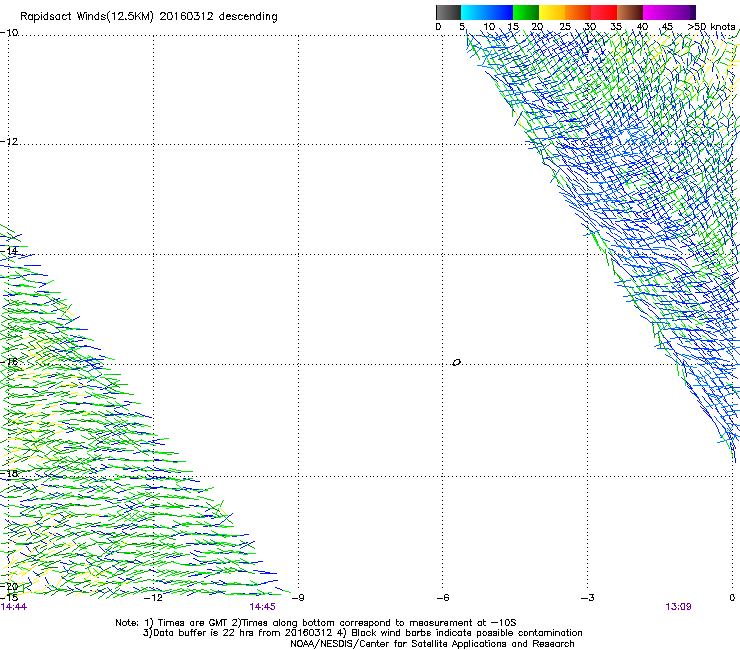Click the longitude label '-6'
Image resolution: width=740 pixels, height=650 pixels.
[443, 598]
